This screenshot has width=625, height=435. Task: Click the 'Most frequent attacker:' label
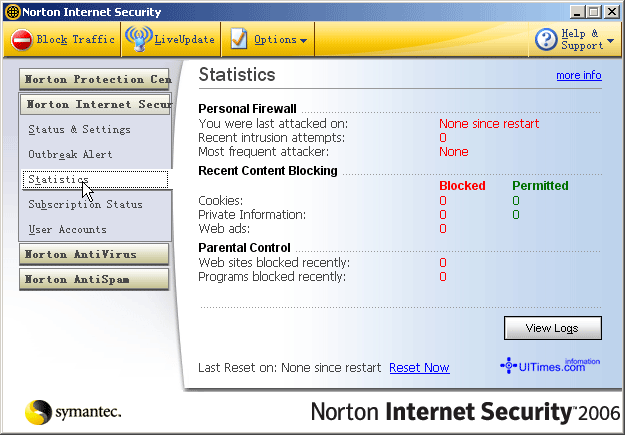pyautogui.click(x=263, y=152)
